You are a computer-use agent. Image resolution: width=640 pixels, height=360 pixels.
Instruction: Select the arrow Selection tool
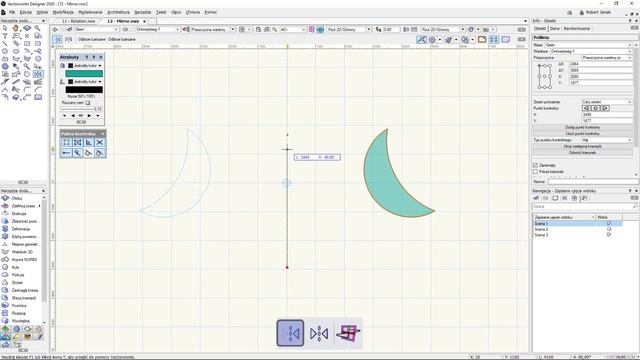tap(5, 28)
